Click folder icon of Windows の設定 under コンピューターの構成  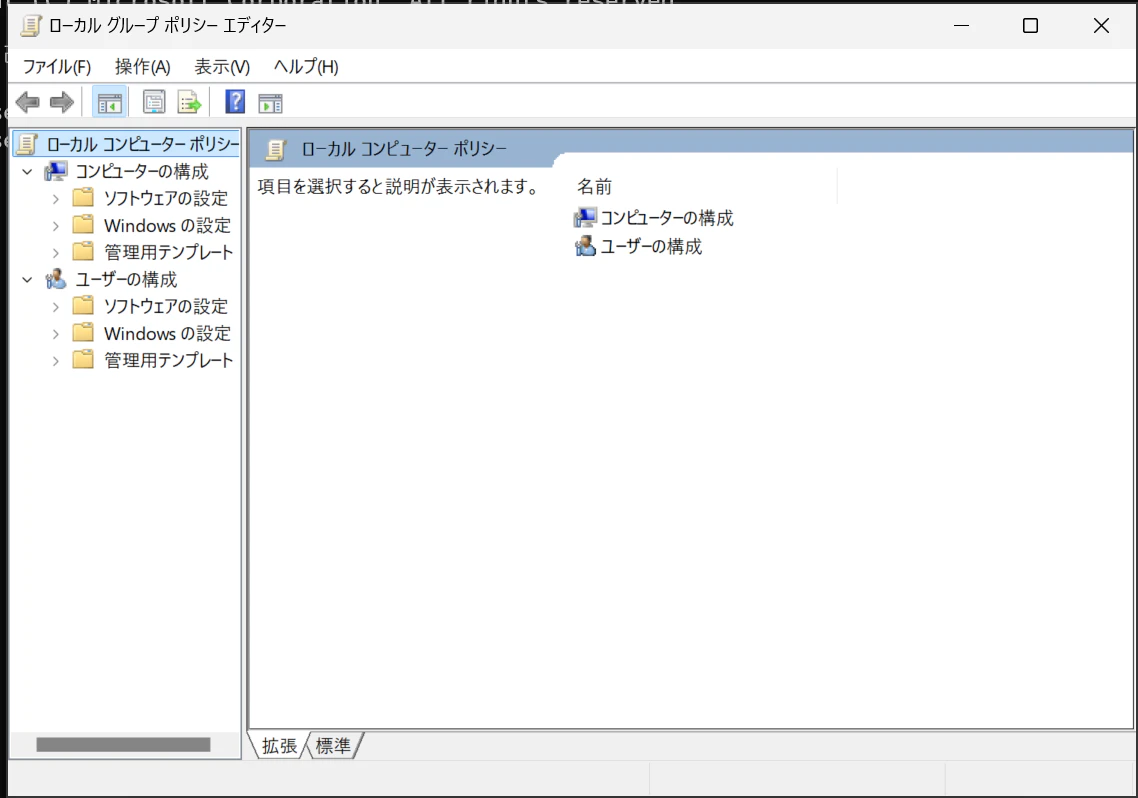click(x=83, y=225)
